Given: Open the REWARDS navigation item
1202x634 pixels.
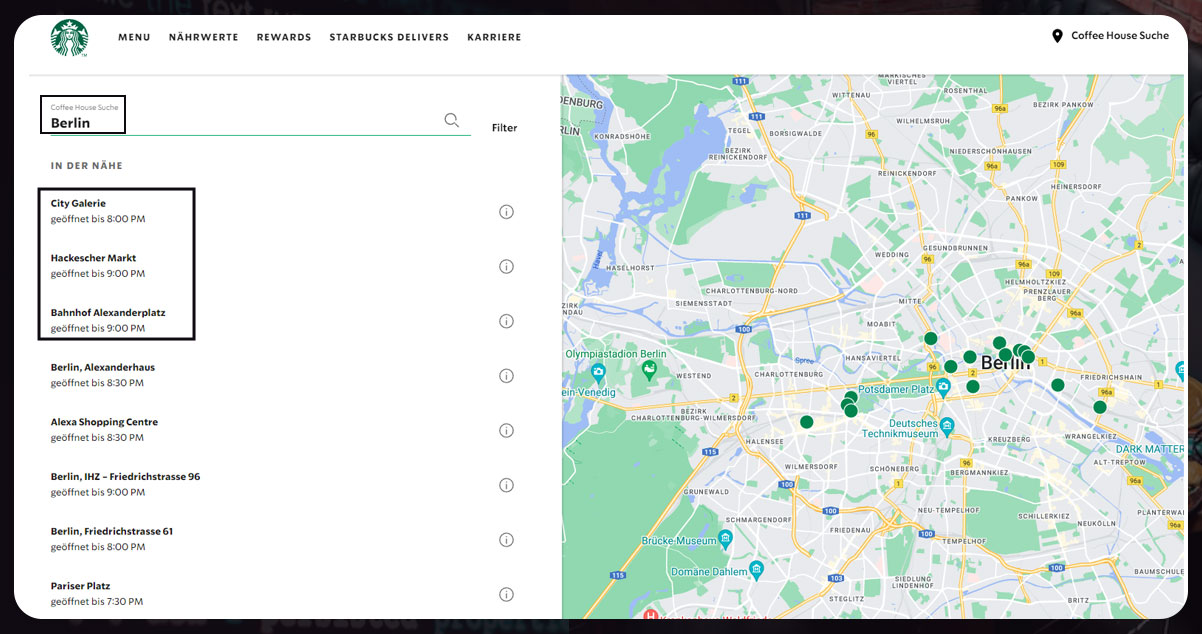Looking at the screenshot, I should pyautogui.click(x=284, y=37).
